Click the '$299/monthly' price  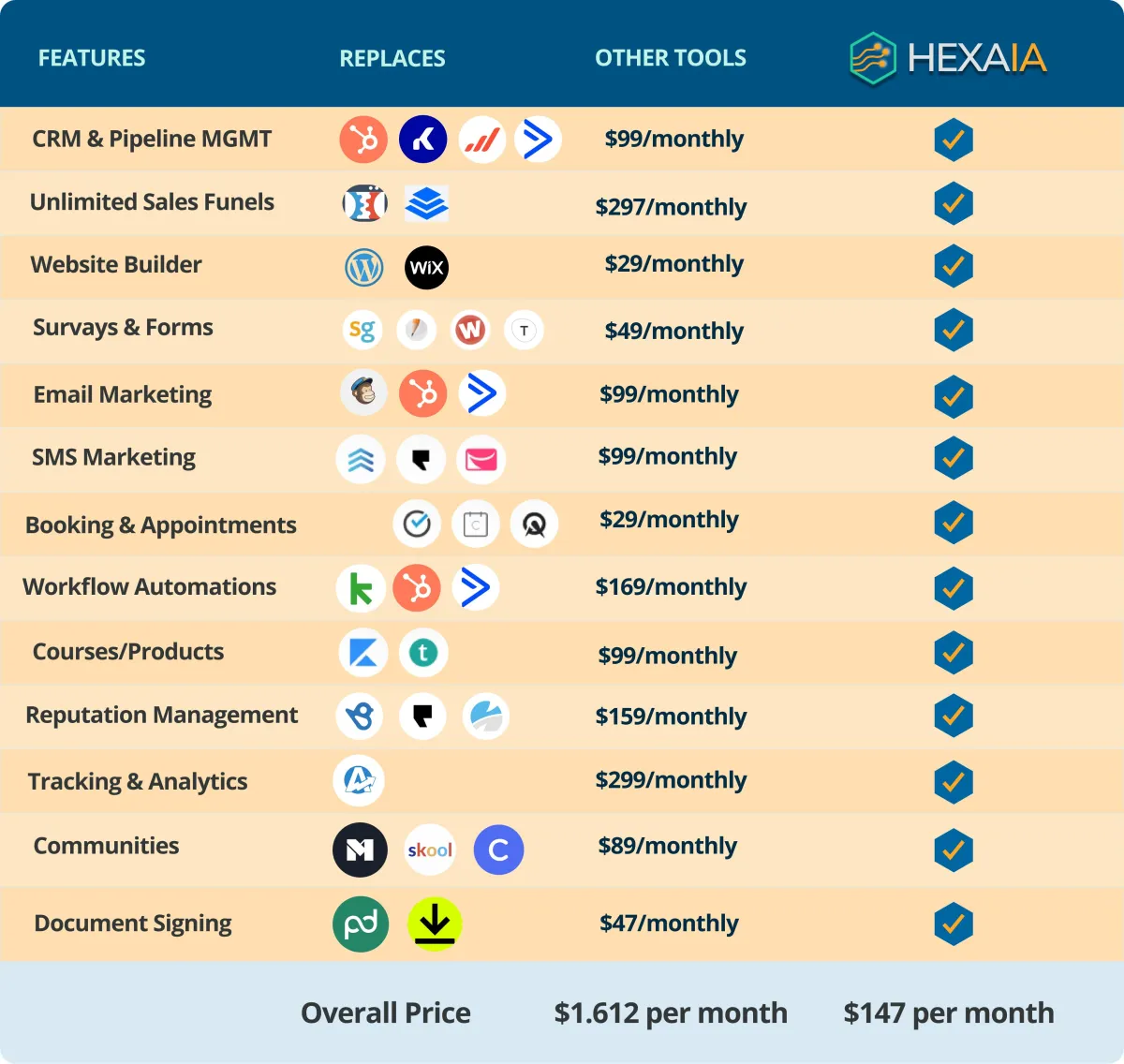671,780
